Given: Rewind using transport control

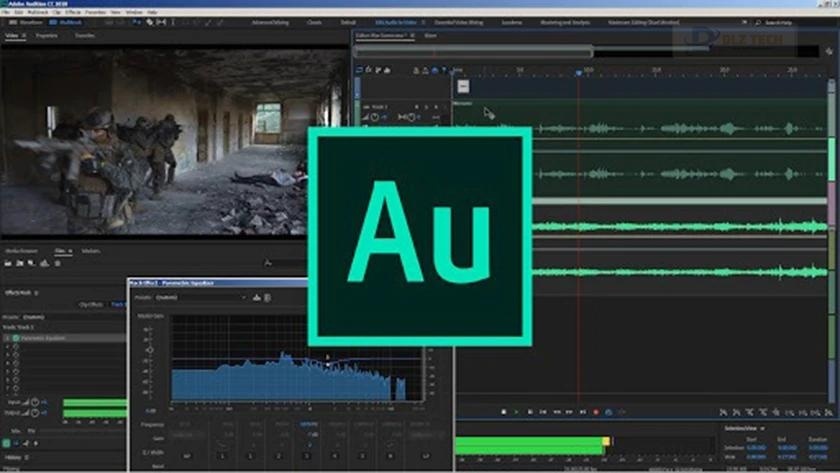Looking at the screenshot, I should click(557, 412).
